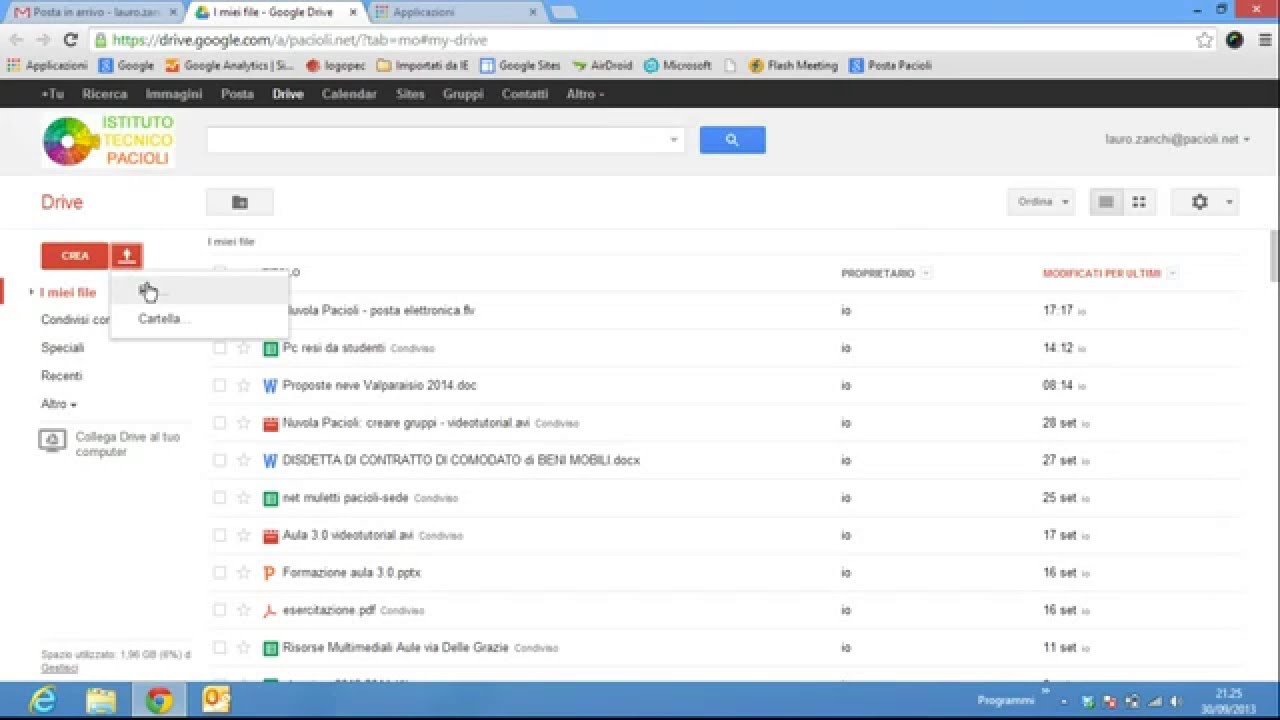Click the video icon of Aula 3.0 videotutorial.avi

[x=270, y=535]
